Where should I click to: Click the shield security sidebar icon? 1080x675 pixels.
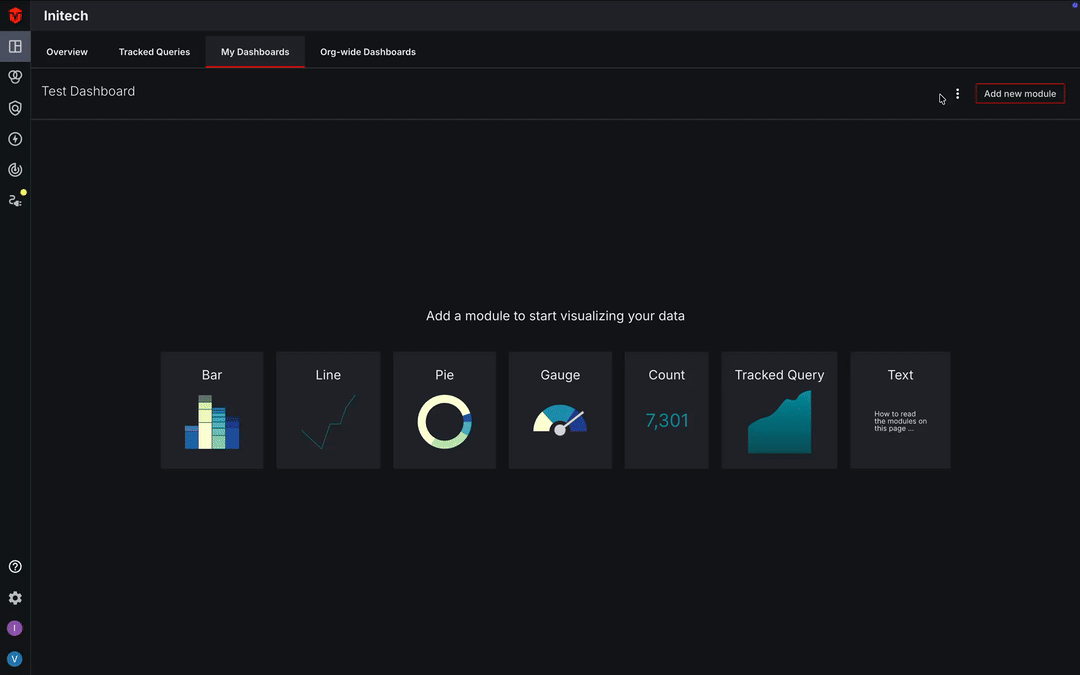point(14,107)
